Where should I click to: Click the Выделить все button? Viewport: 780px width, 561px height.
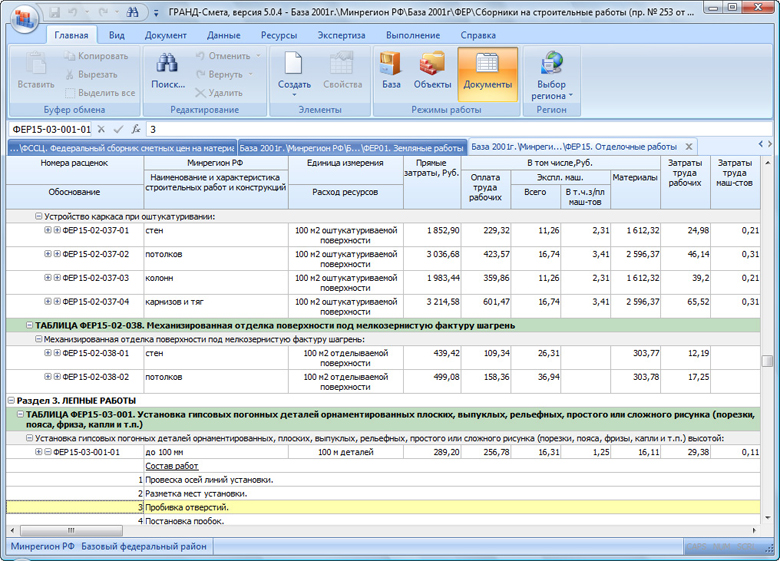(x=100, y=93)
